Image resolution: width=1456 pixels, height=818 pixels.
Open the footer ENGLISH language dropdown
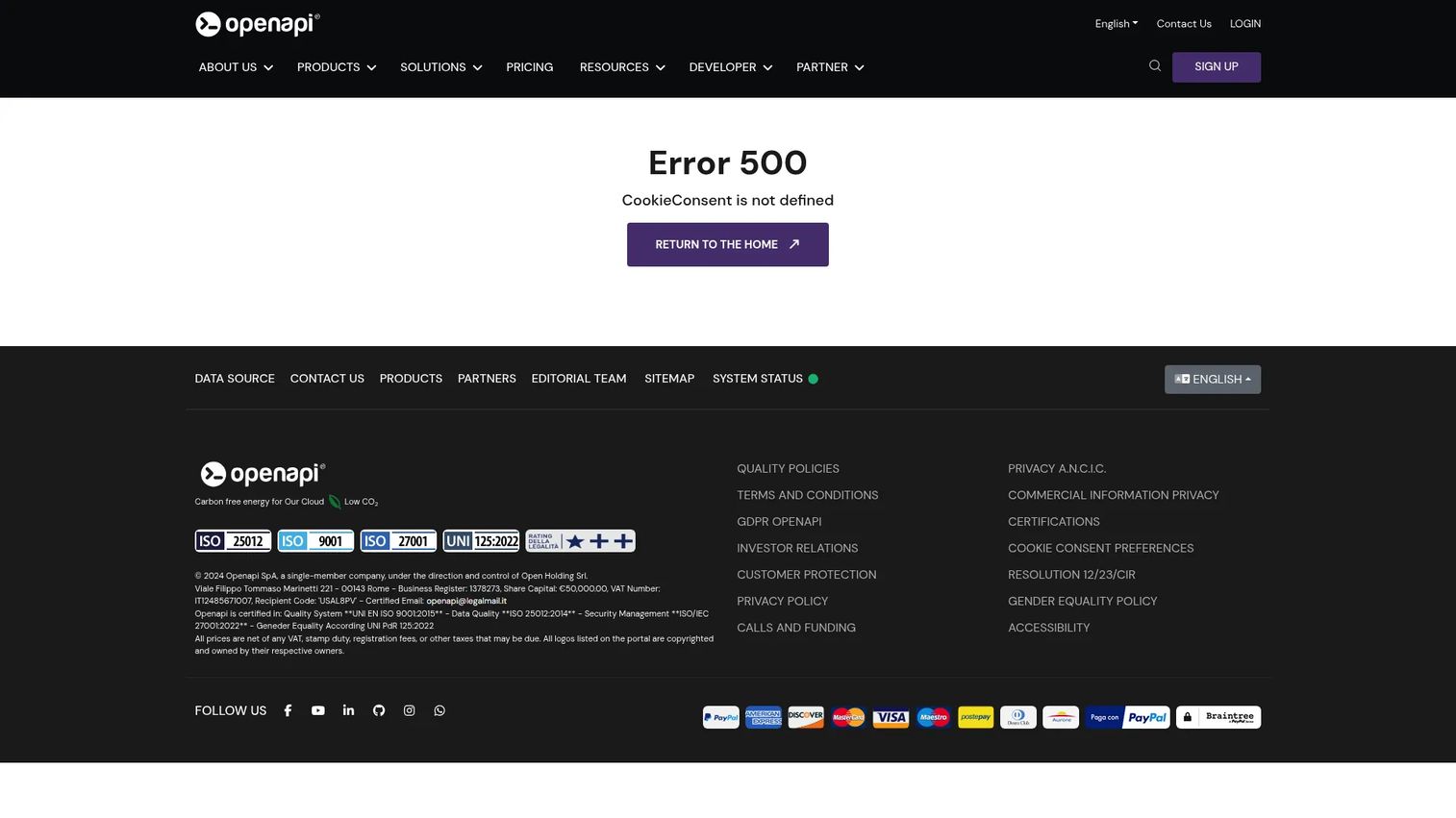(x=1213, y=380)
